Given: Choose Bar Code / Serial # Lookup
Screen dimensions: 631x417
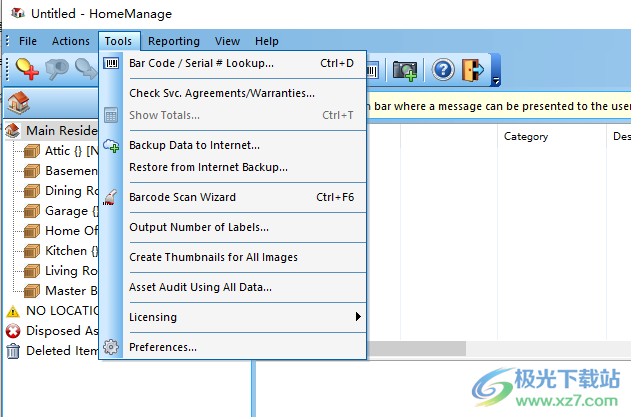Looking at the screenshot, I should pyautogui.click(x=201, y=63).
